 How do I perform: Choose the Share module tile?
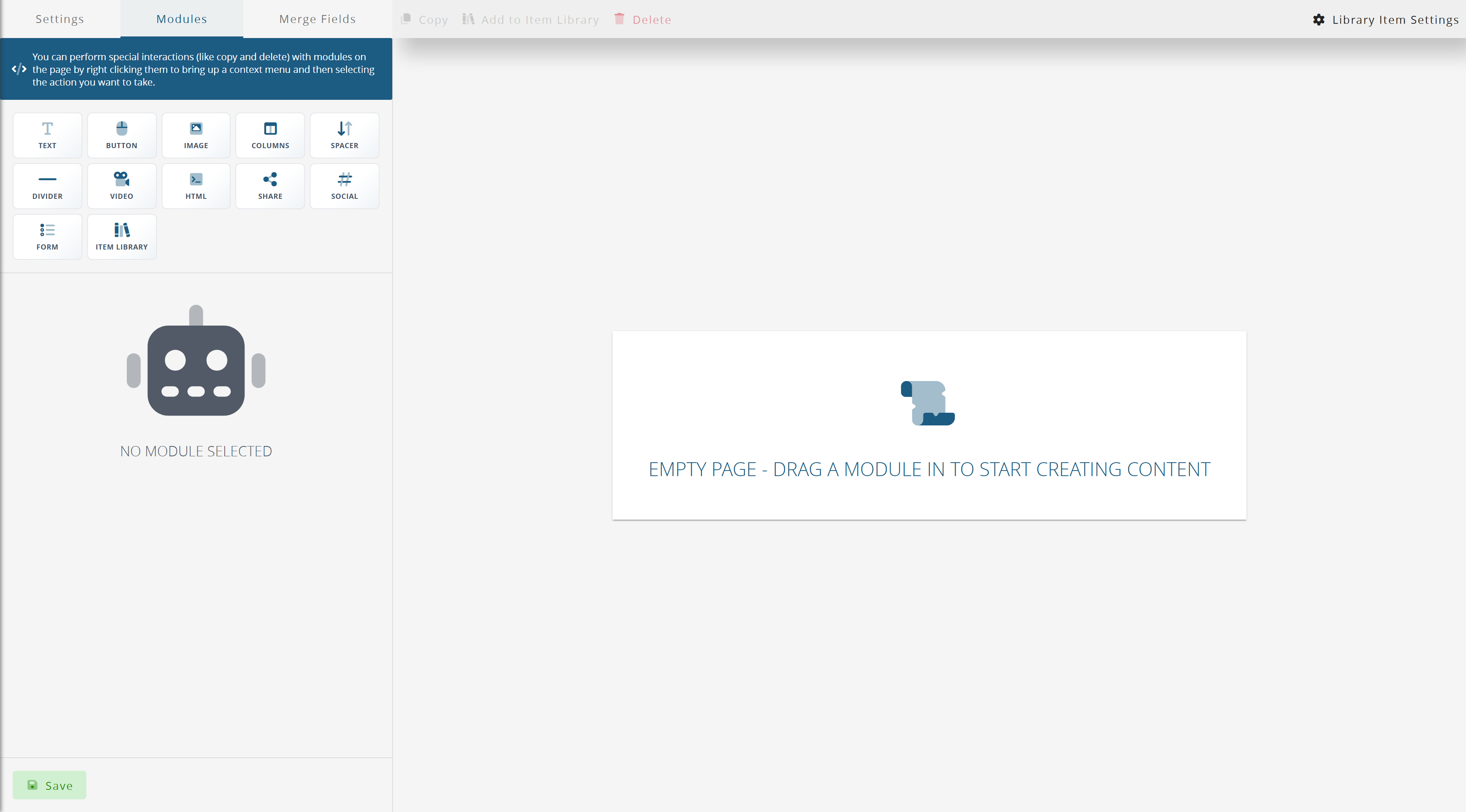270,186
